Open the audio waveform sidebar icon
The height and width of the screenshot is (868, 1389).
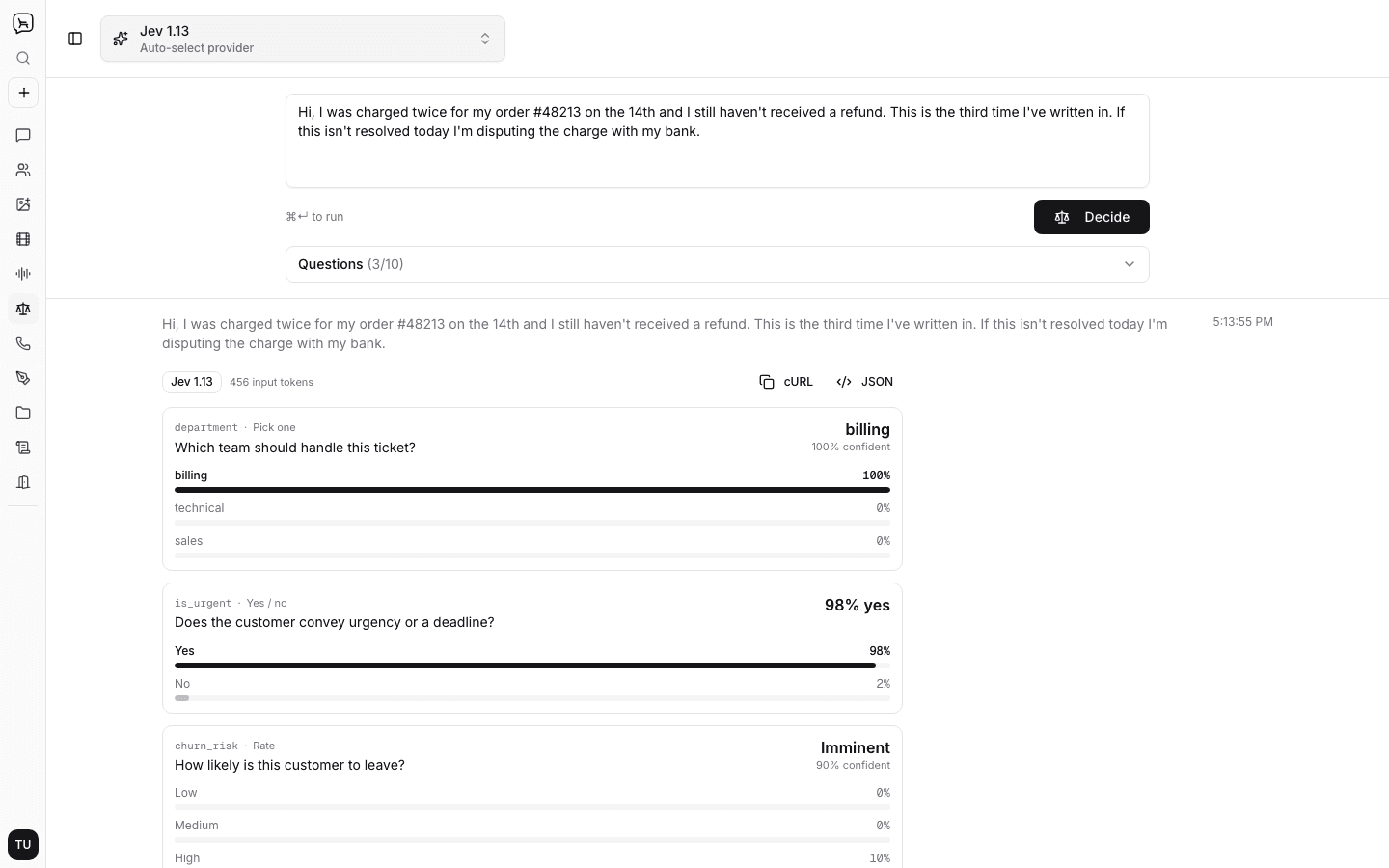point(23,274)
